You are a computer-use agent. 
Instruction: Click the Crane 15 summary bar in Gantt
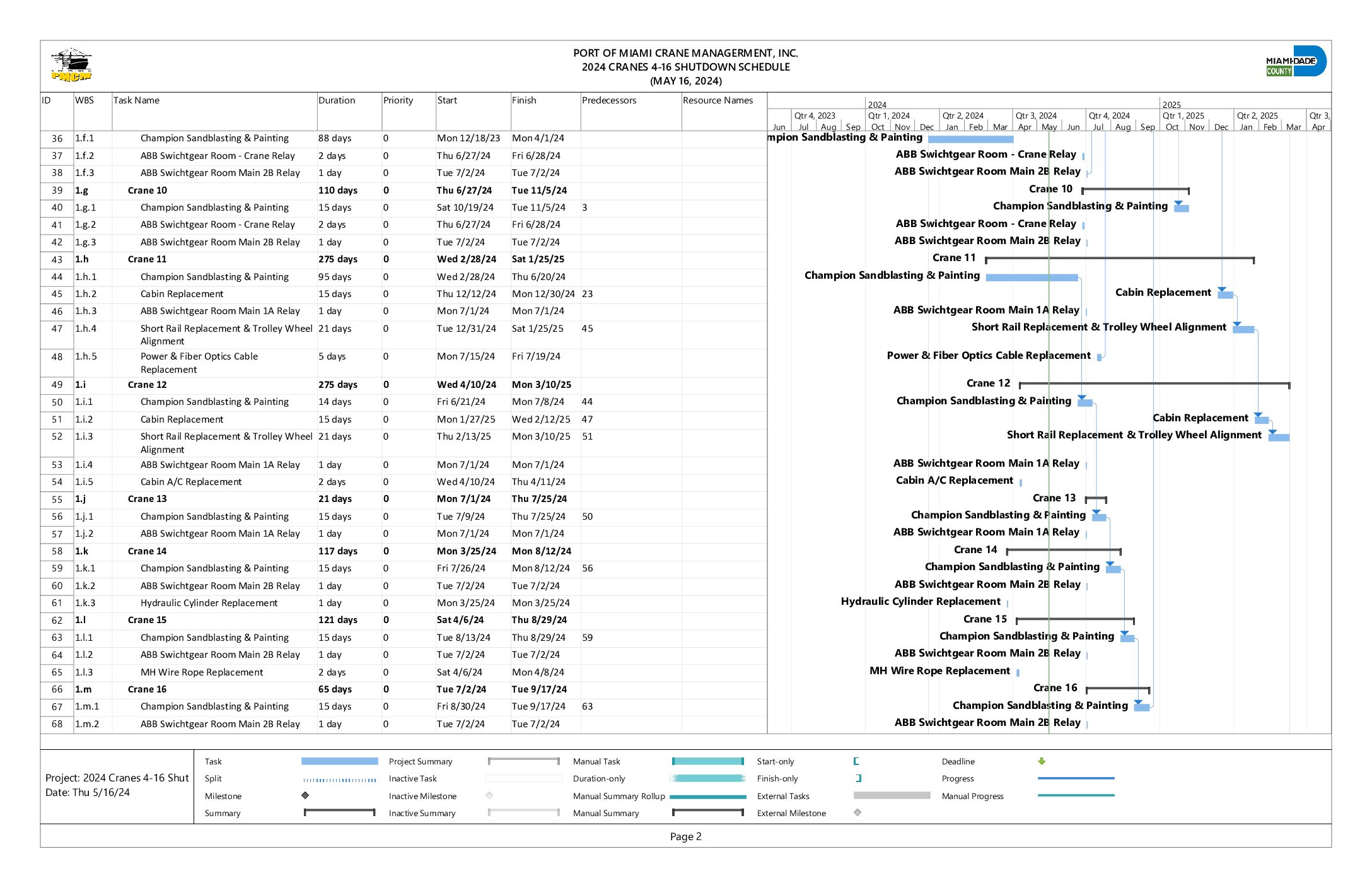pyautogui.click(x=1076, y=619)
